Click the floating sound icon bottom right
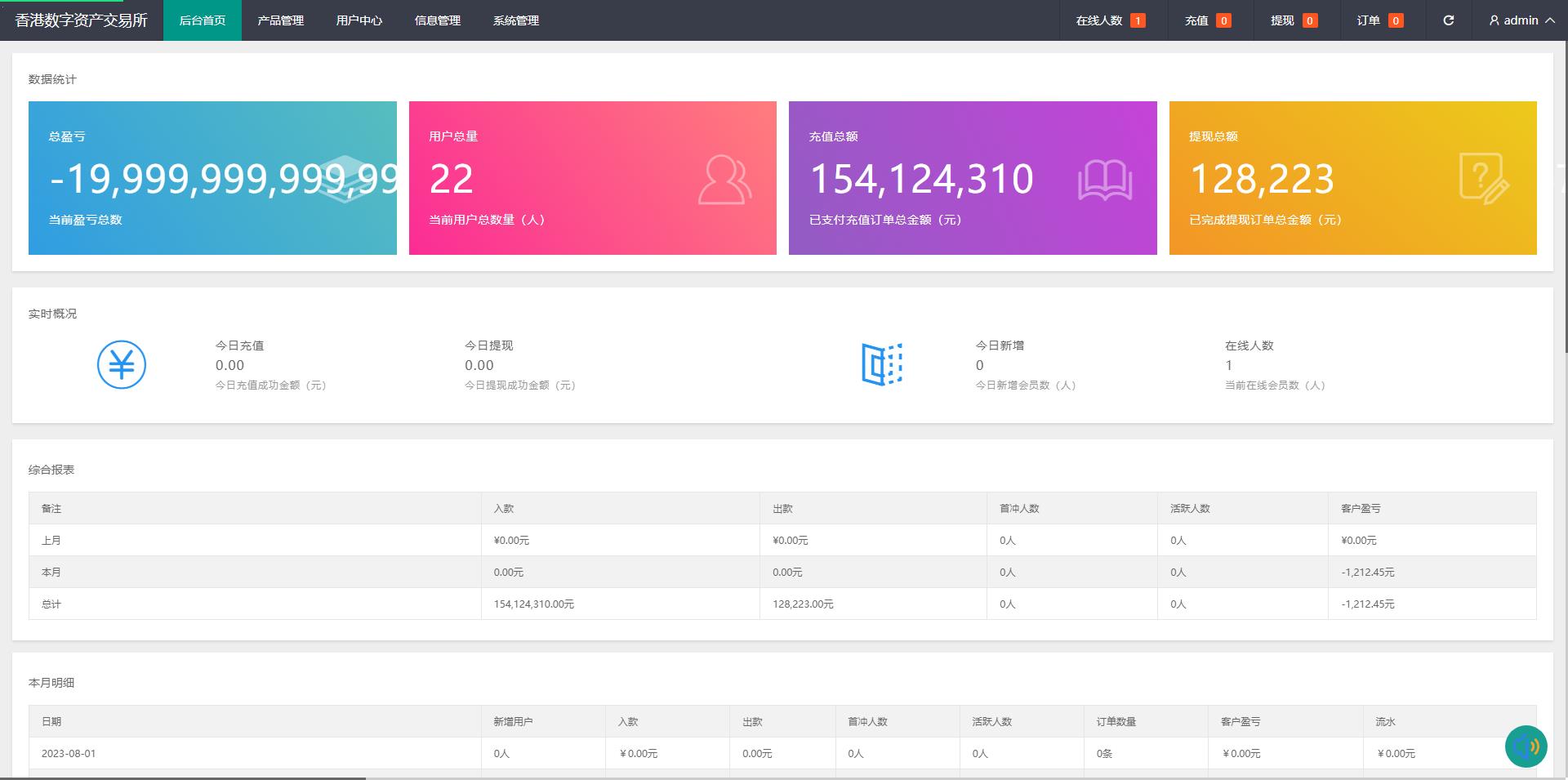The height and width of the screenshot is (780, 1568). click(1526, 746)
